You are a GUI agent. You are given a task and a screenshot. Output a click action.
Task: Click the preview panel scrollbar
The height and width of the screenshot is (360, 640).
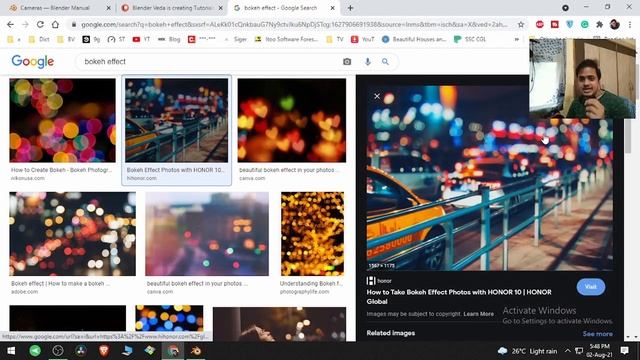[628, 137]
